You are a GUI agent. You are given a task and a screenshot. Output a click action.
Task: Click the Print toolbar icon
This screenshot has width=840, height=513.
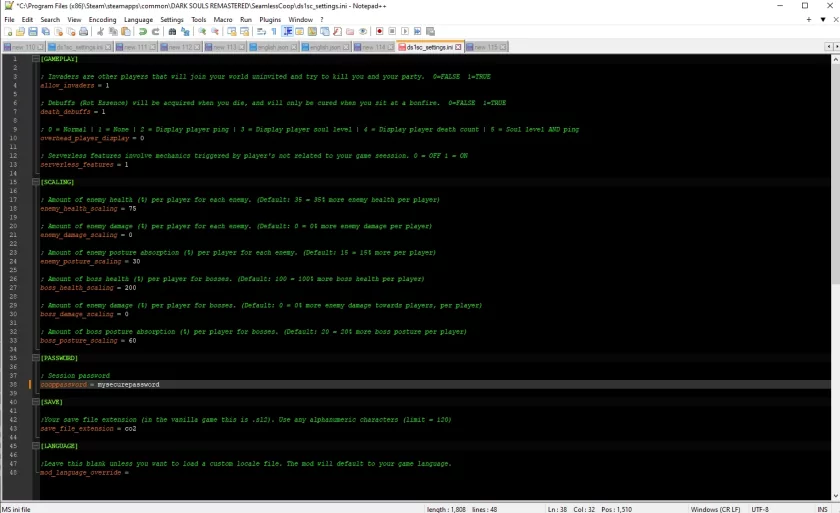point(84,32)
